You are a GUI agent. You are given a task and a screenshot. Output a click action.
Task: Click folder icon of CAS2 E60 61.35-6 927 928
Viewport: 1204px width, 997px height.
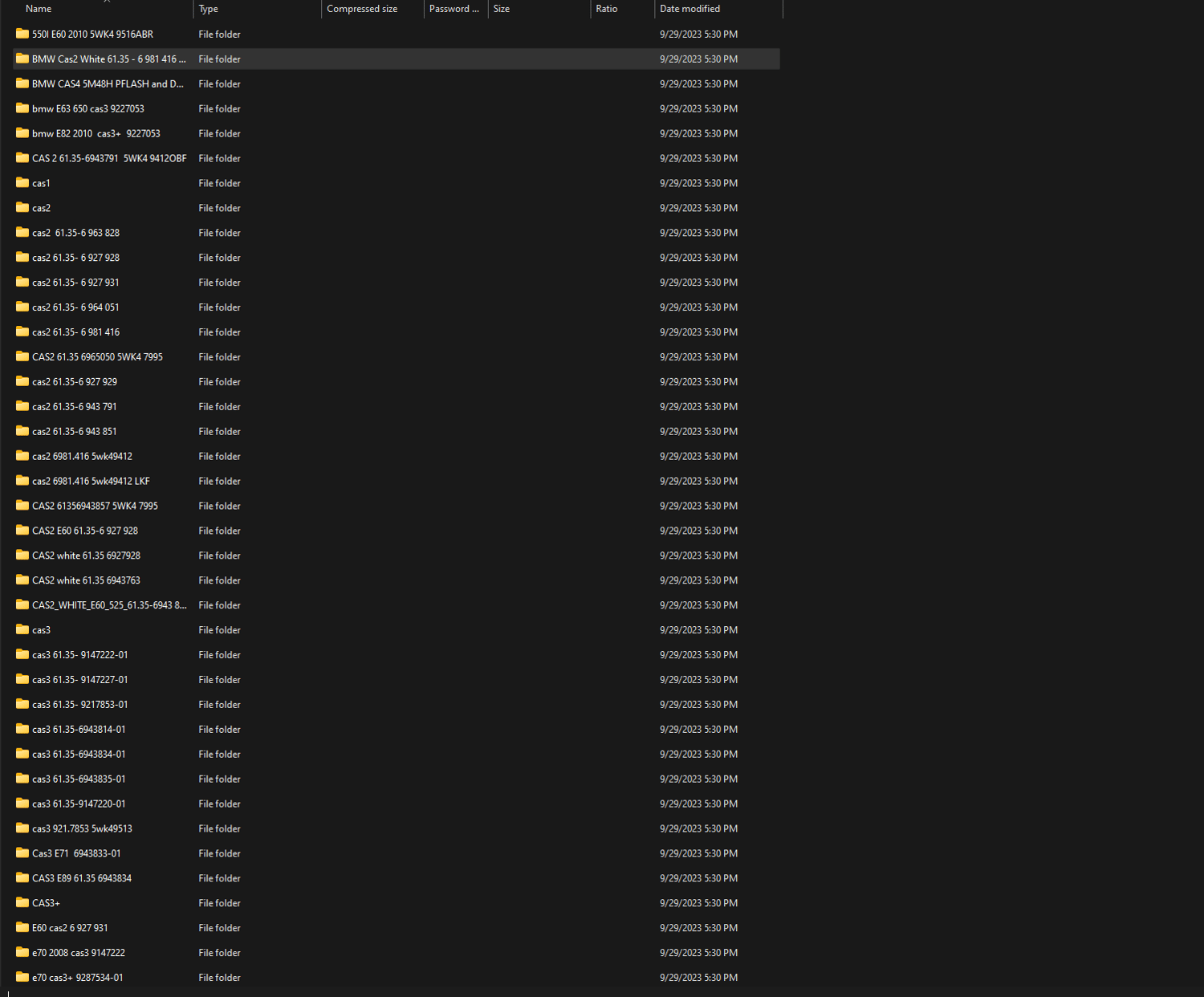tap(22, 531)
